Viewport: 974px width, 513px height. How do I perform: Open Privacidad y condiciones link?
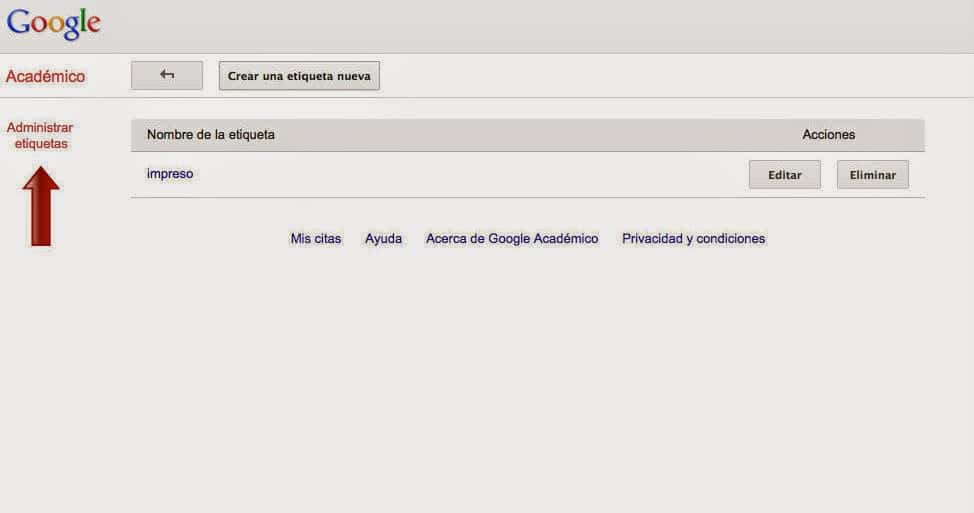coord(693,238)
